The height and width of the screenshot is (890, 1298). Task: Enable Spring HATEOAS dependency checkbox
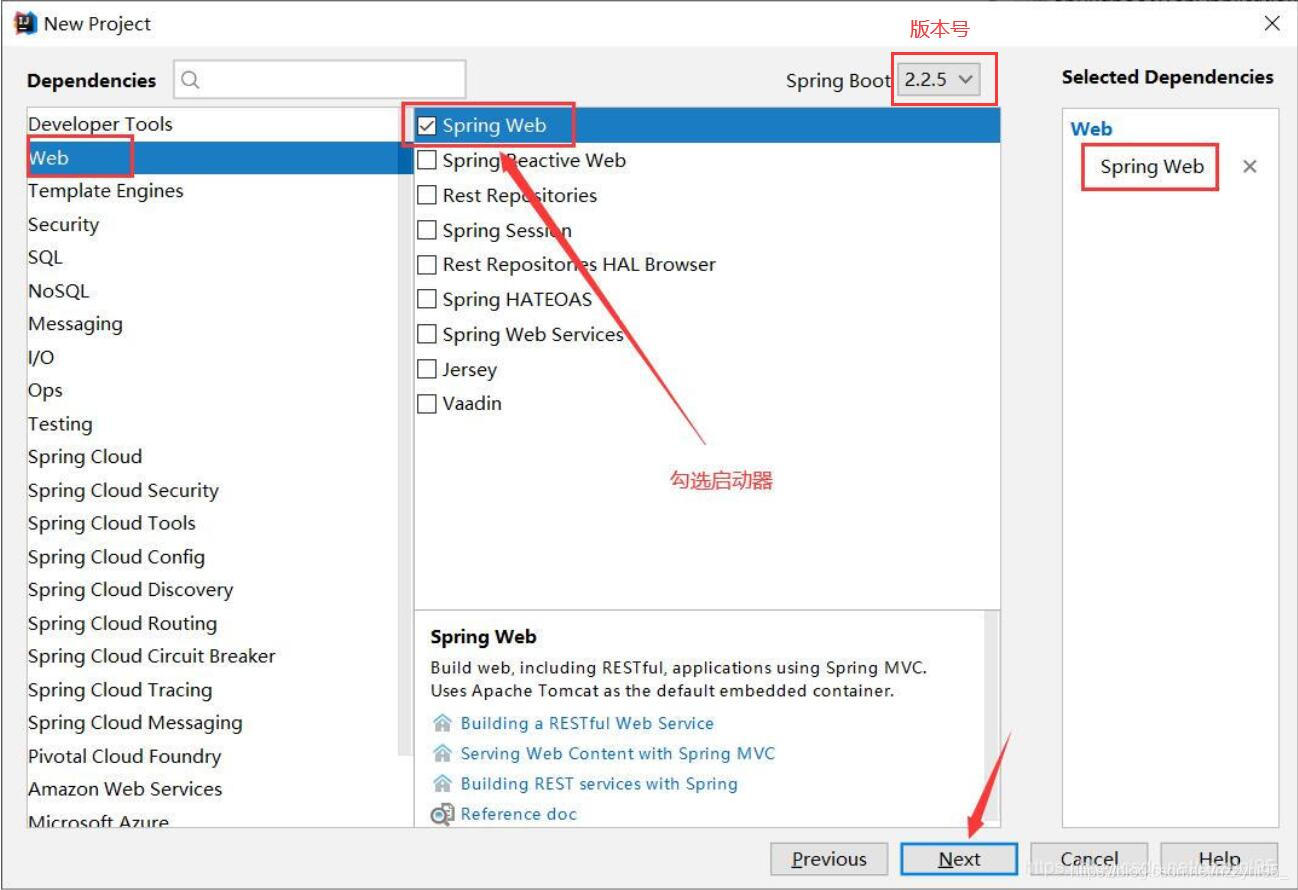click(x=427, y=299)
